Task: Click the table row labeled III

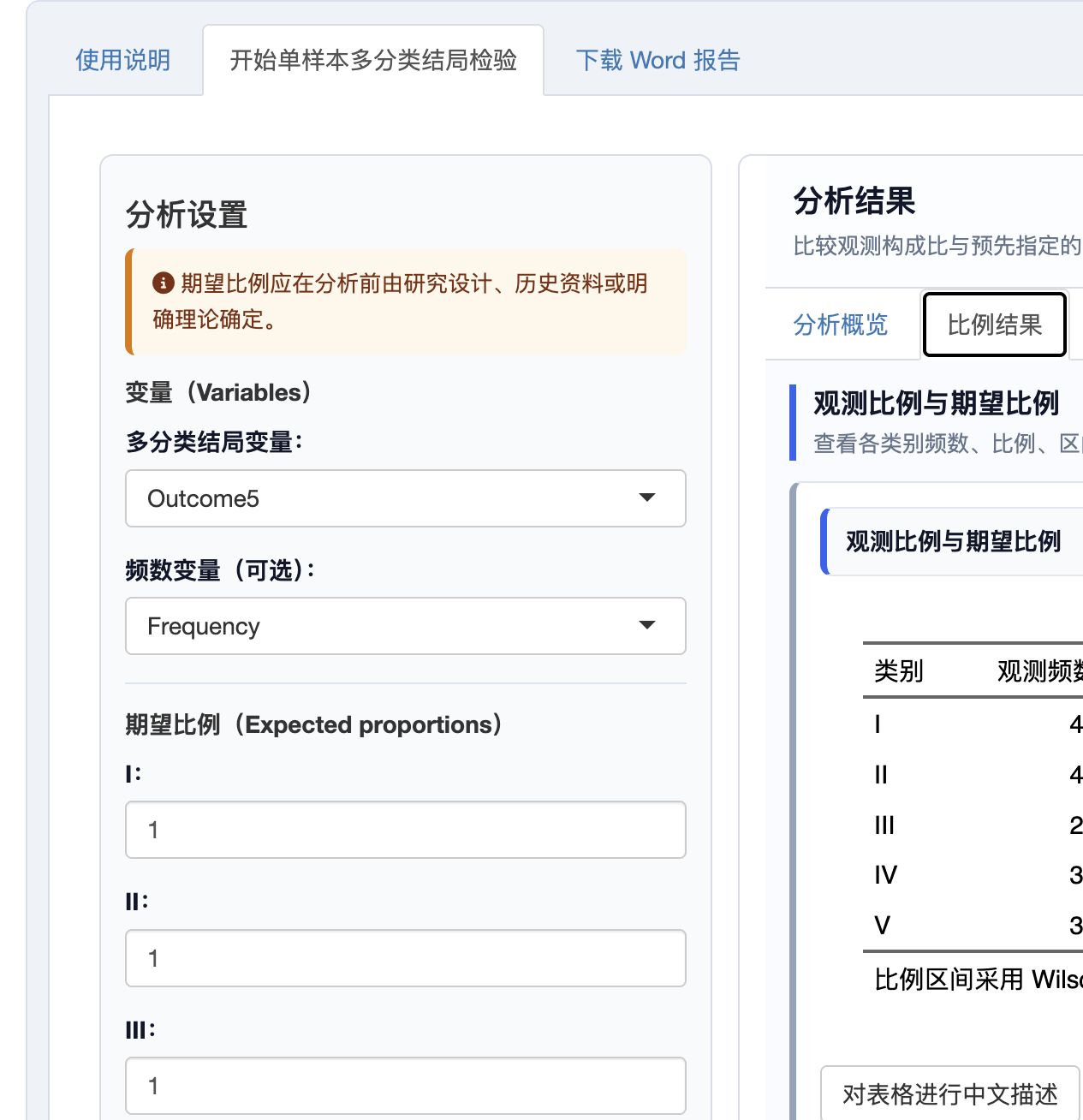Action: (x=973, y=825)
